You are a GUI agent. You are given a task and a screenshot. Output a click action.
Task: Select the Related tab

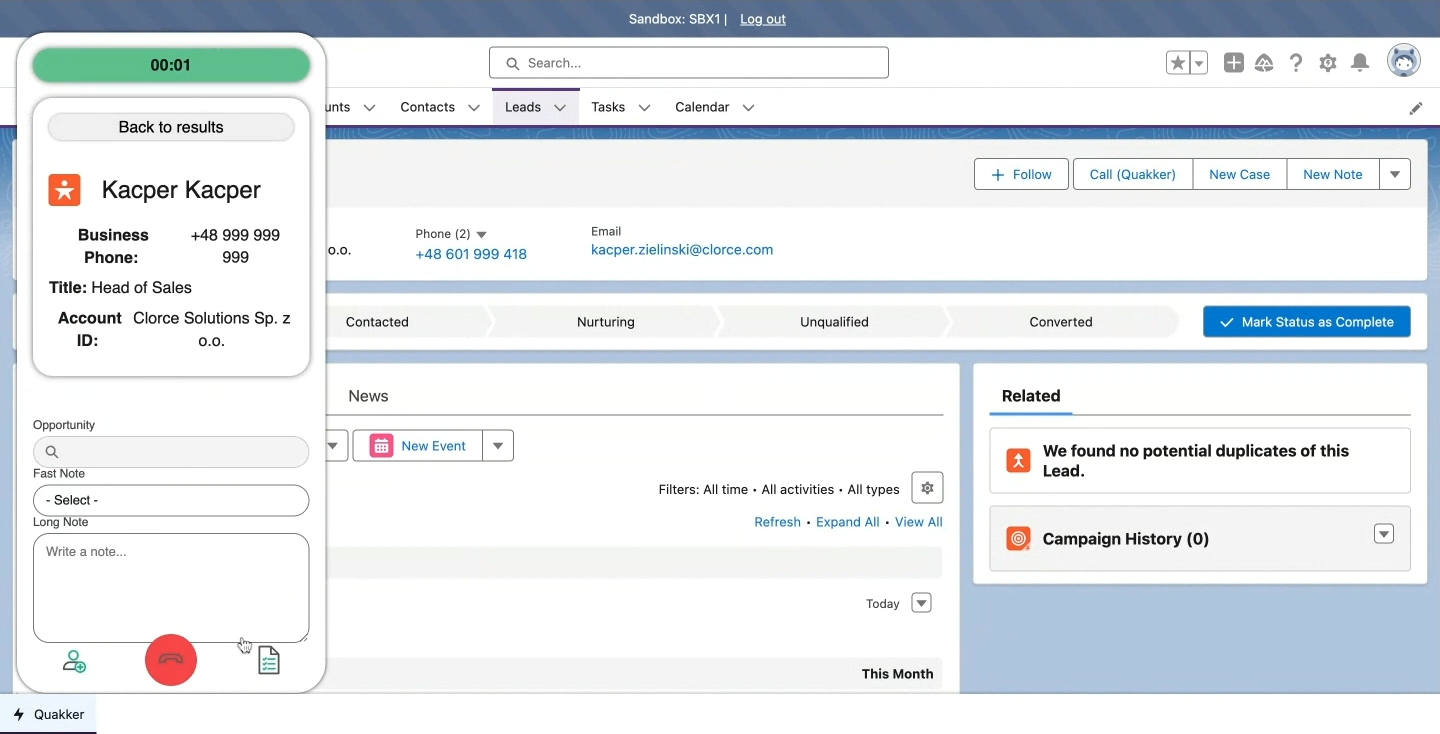pos(1031,396)
